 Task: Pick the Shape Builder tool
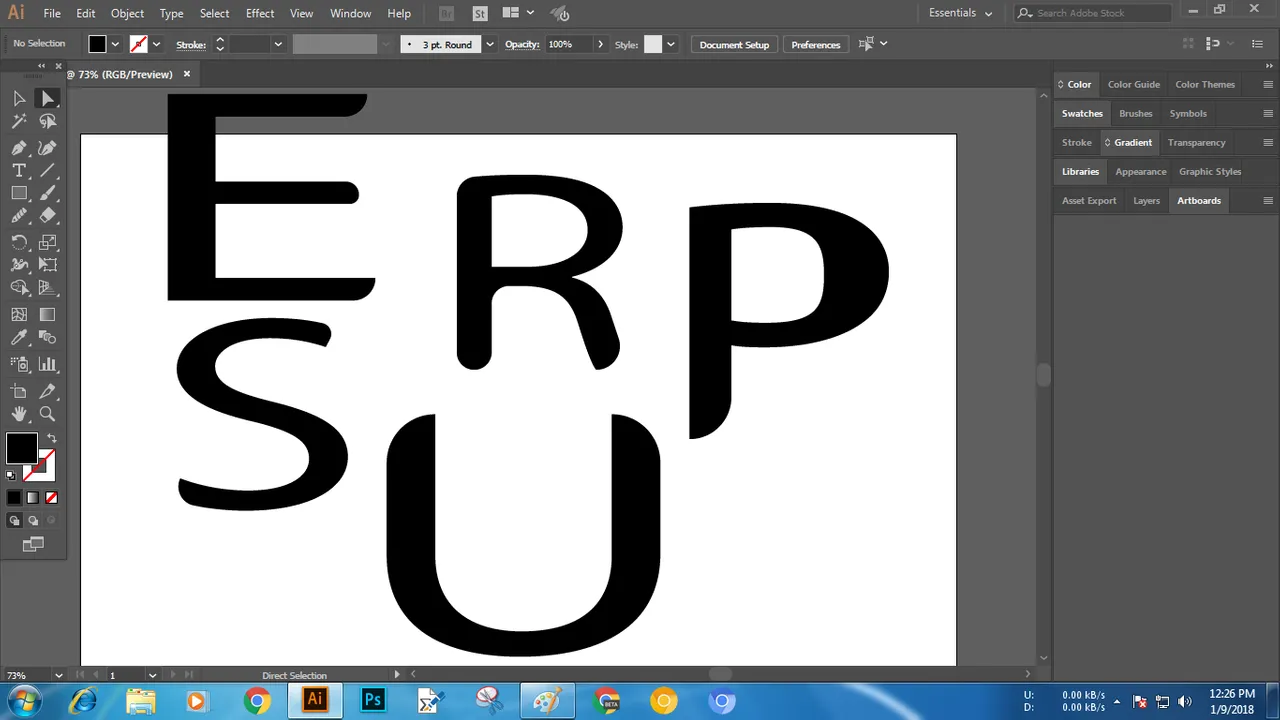pyautogui.click(x=19, y=288)
